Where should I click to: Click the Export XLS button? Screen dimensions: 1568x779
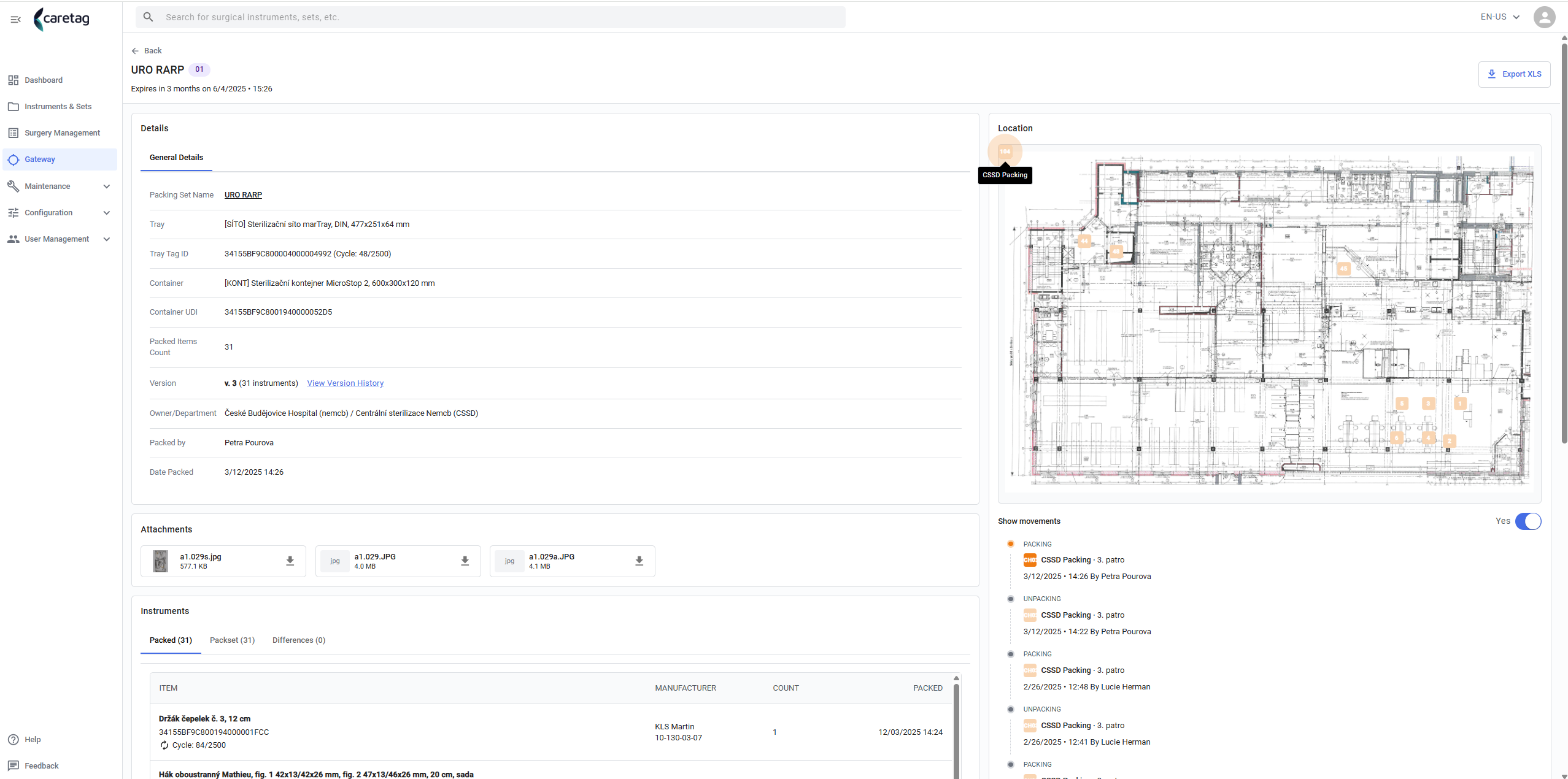(1514, 74)
